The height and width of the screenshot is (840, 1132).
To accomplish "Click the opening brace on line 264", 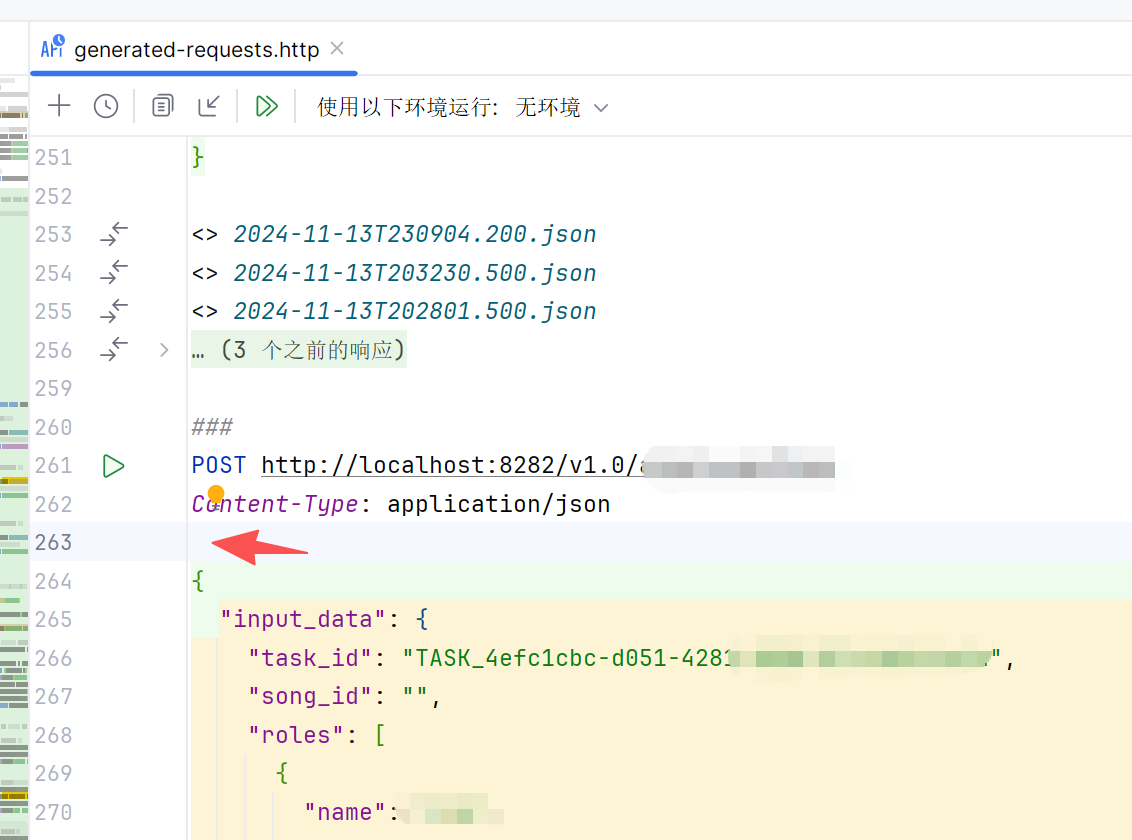I will click(198, 581).
